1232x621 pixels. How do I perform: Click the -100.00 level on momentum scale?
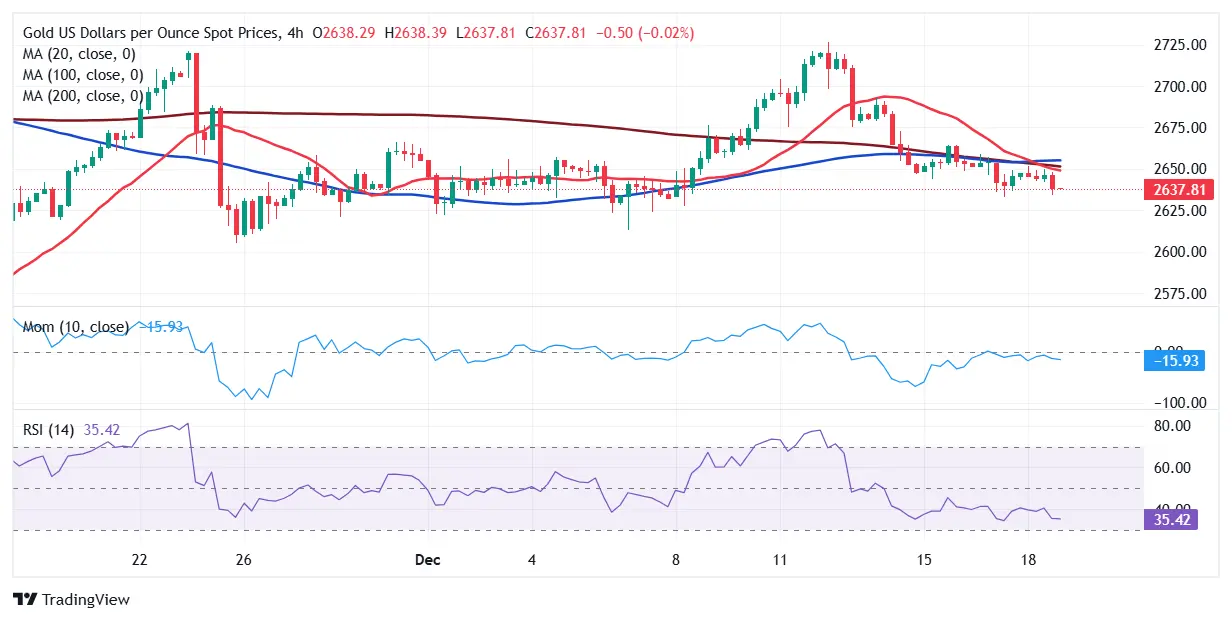click(1168, 403)
